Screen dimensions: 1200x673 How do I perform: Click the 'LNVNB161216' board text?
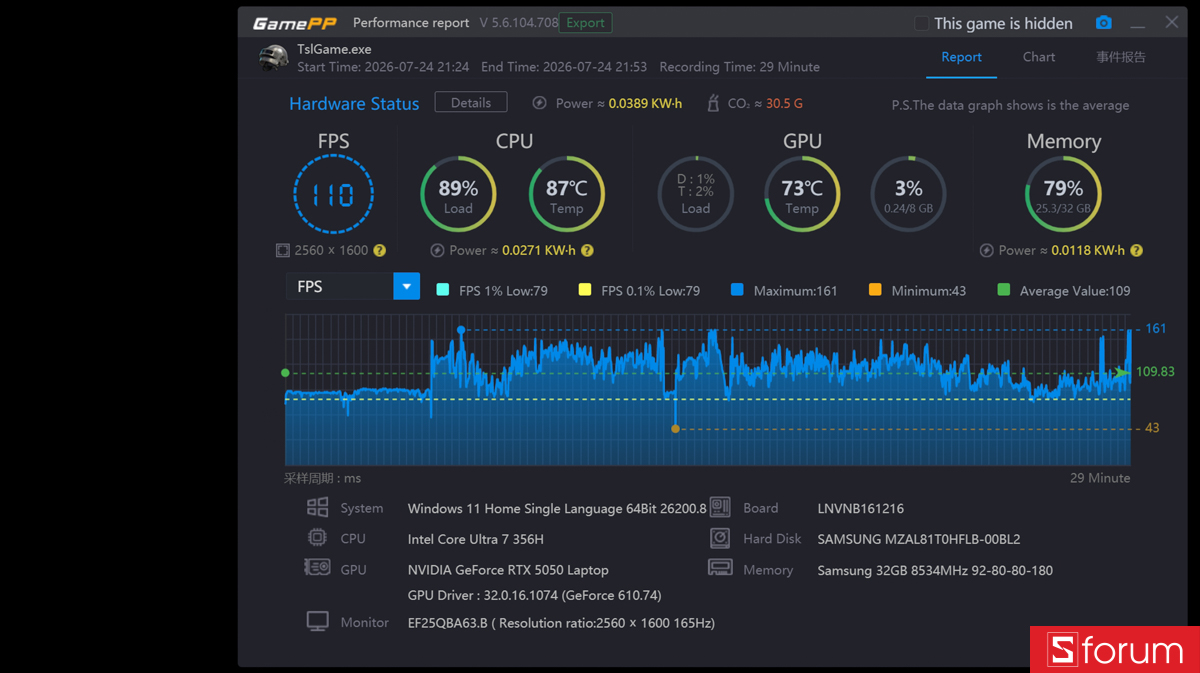point(861,509)
